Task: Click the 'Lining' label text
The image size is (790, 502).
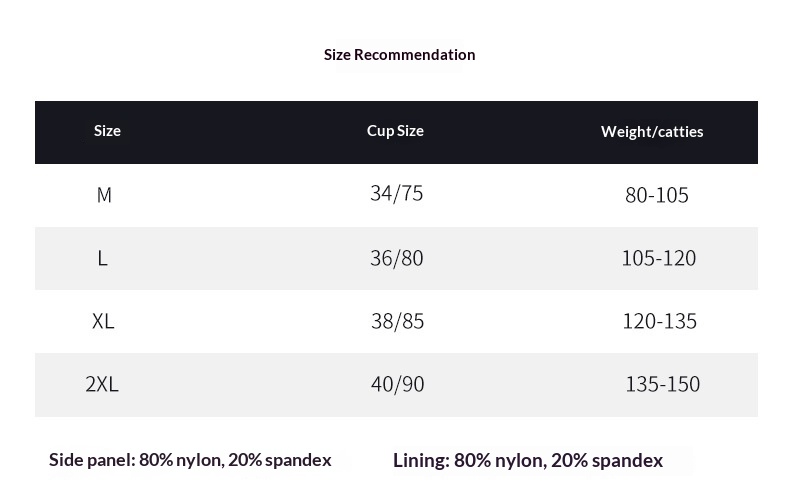Action: point(420,461)
